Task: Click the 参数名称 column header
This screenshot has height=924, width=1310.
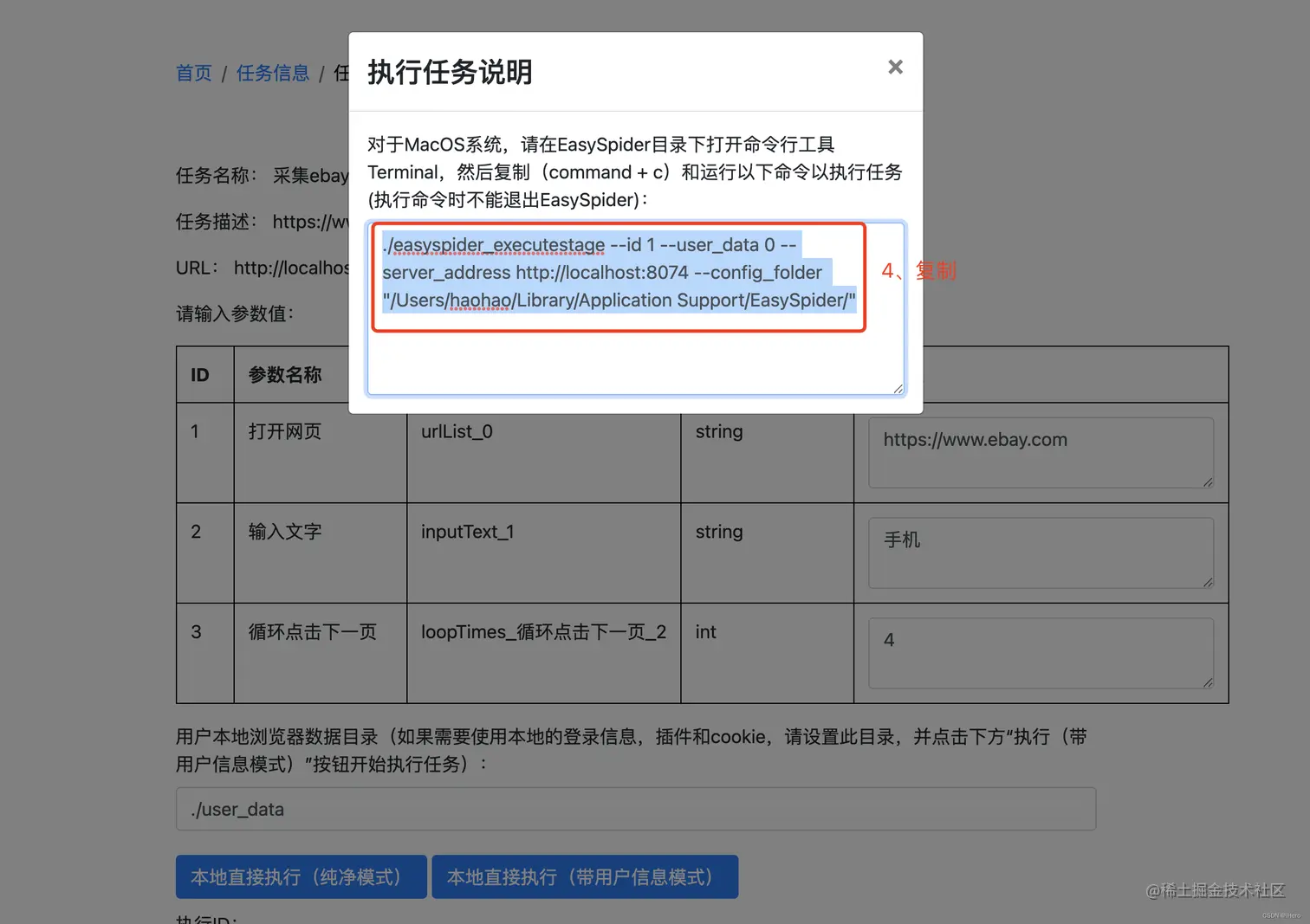Action: point(284,374)
